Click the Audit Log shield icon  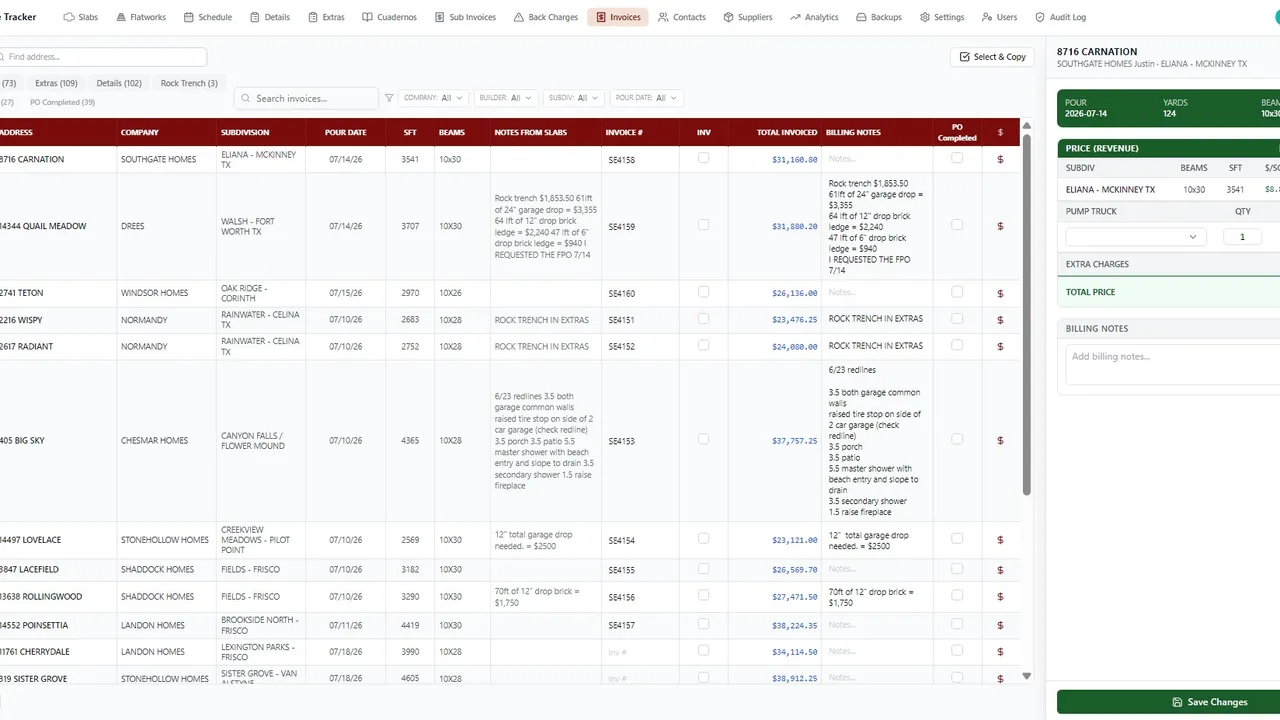coord(1040,17)
